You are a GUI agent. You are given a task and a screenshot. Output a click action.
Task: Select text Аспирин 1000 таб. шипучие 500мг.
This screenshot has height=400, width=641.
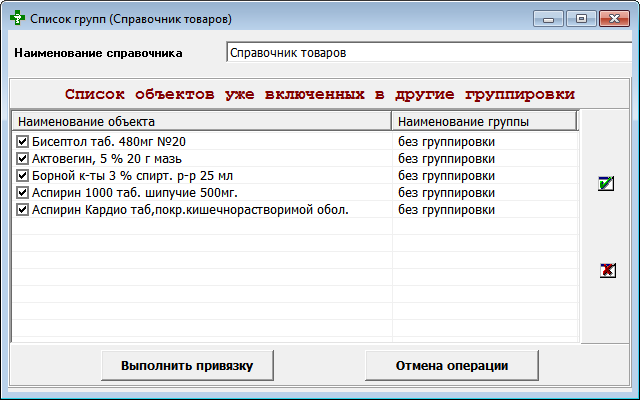click(135, 193)
